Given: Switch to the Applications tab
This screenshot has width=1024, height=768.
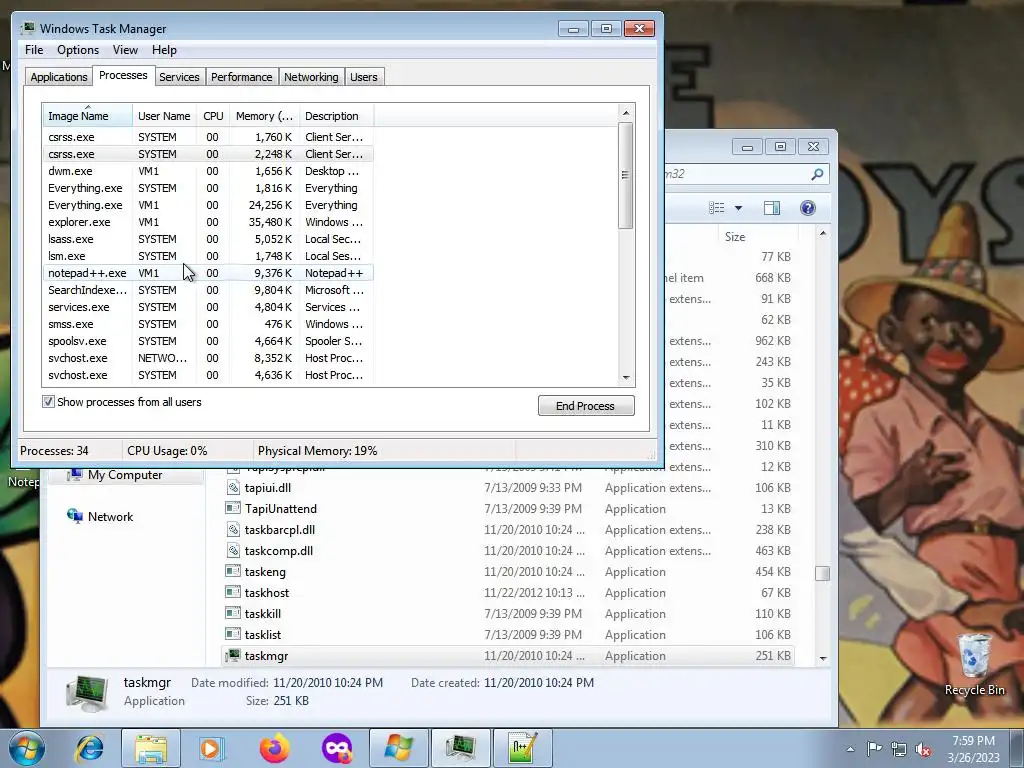Looking at the screenshot, I should (x=59, y=77).
